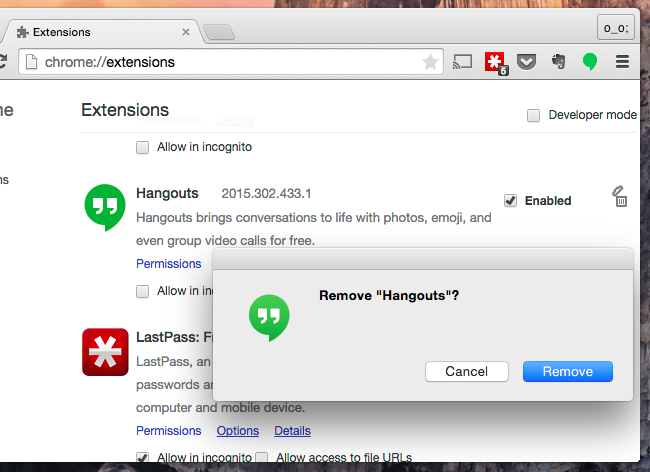
Task: Select the Extensions tab
Action: [x=102, y=32]
